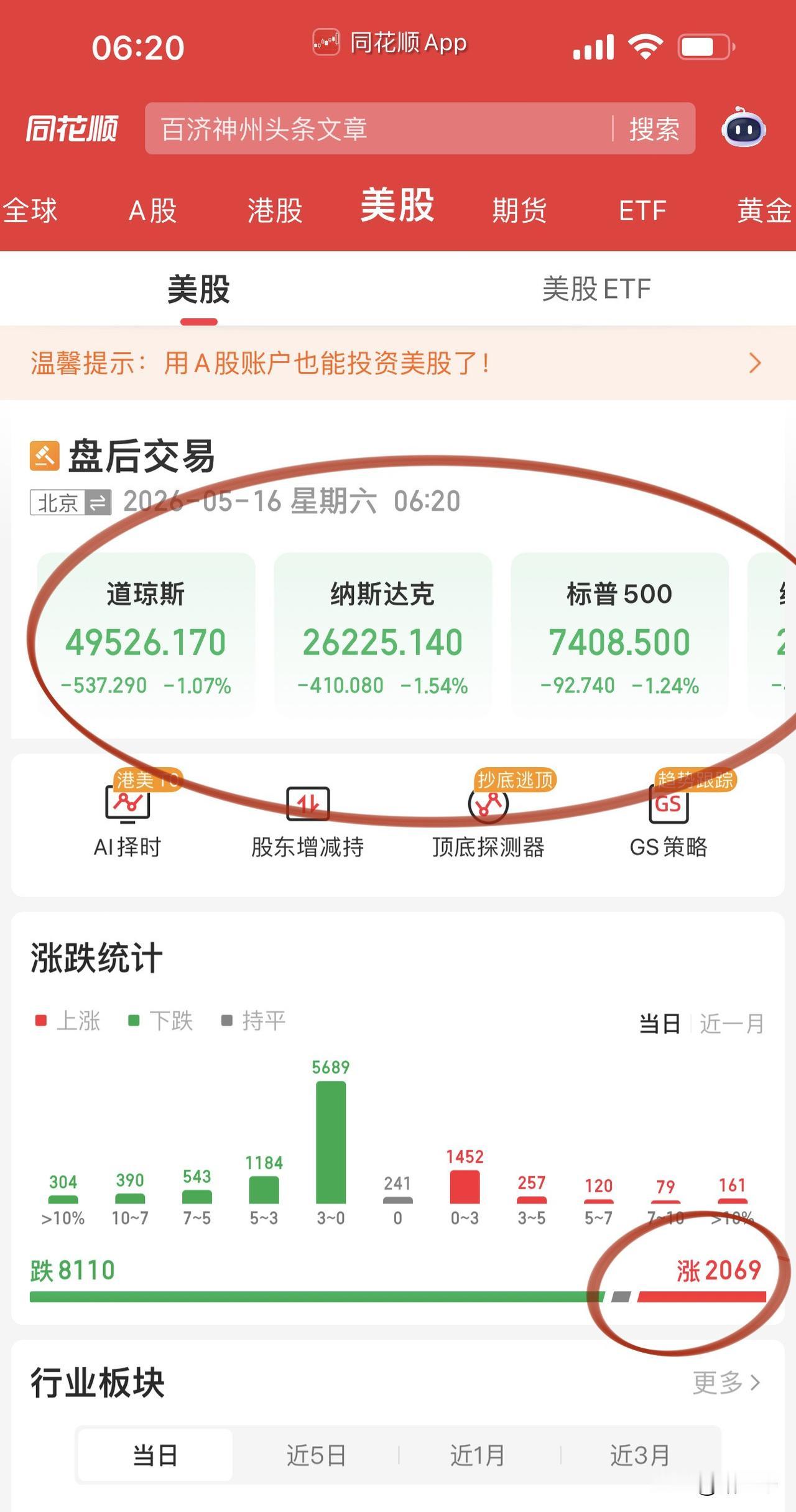Screen dimensions: 796x1512
Task: Select 当日 in 涨跌统计
Action: click(x=660, y=1023)
